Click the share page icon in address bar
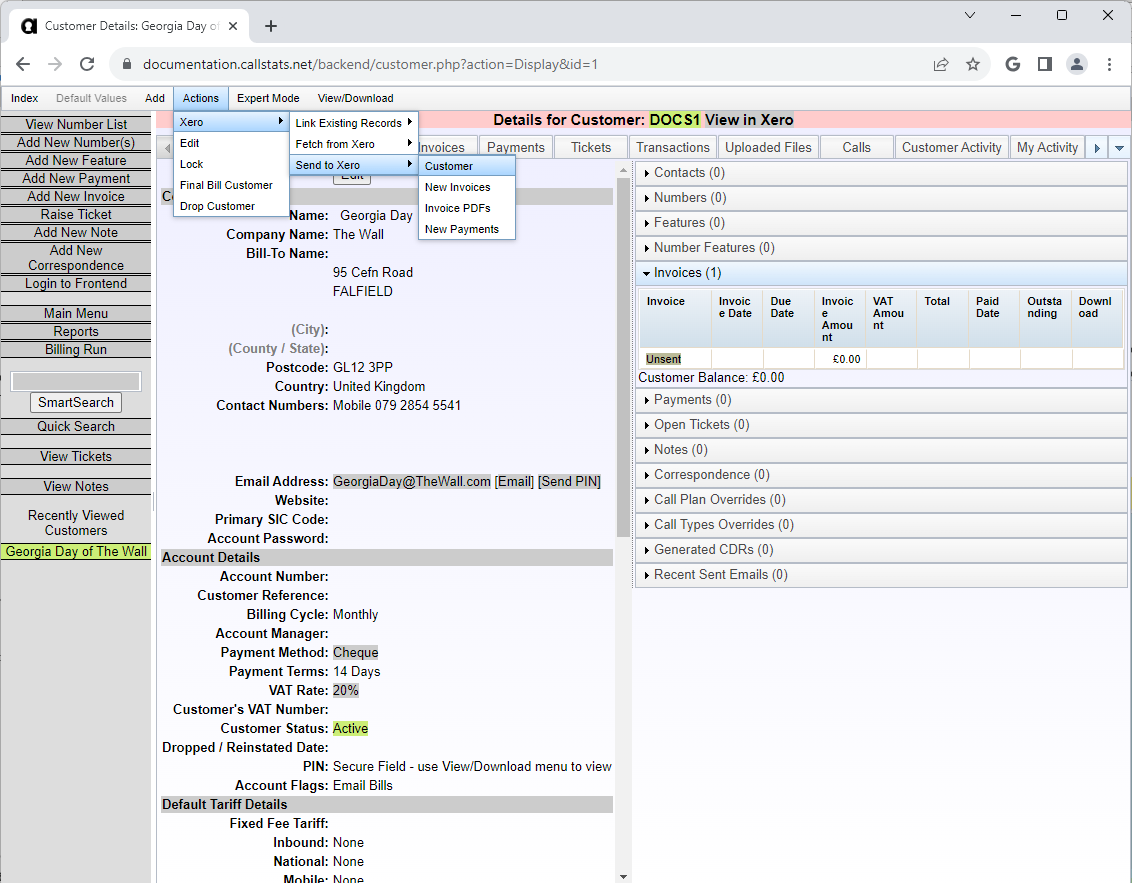The image size is (1132, 883). coord(940,64)
